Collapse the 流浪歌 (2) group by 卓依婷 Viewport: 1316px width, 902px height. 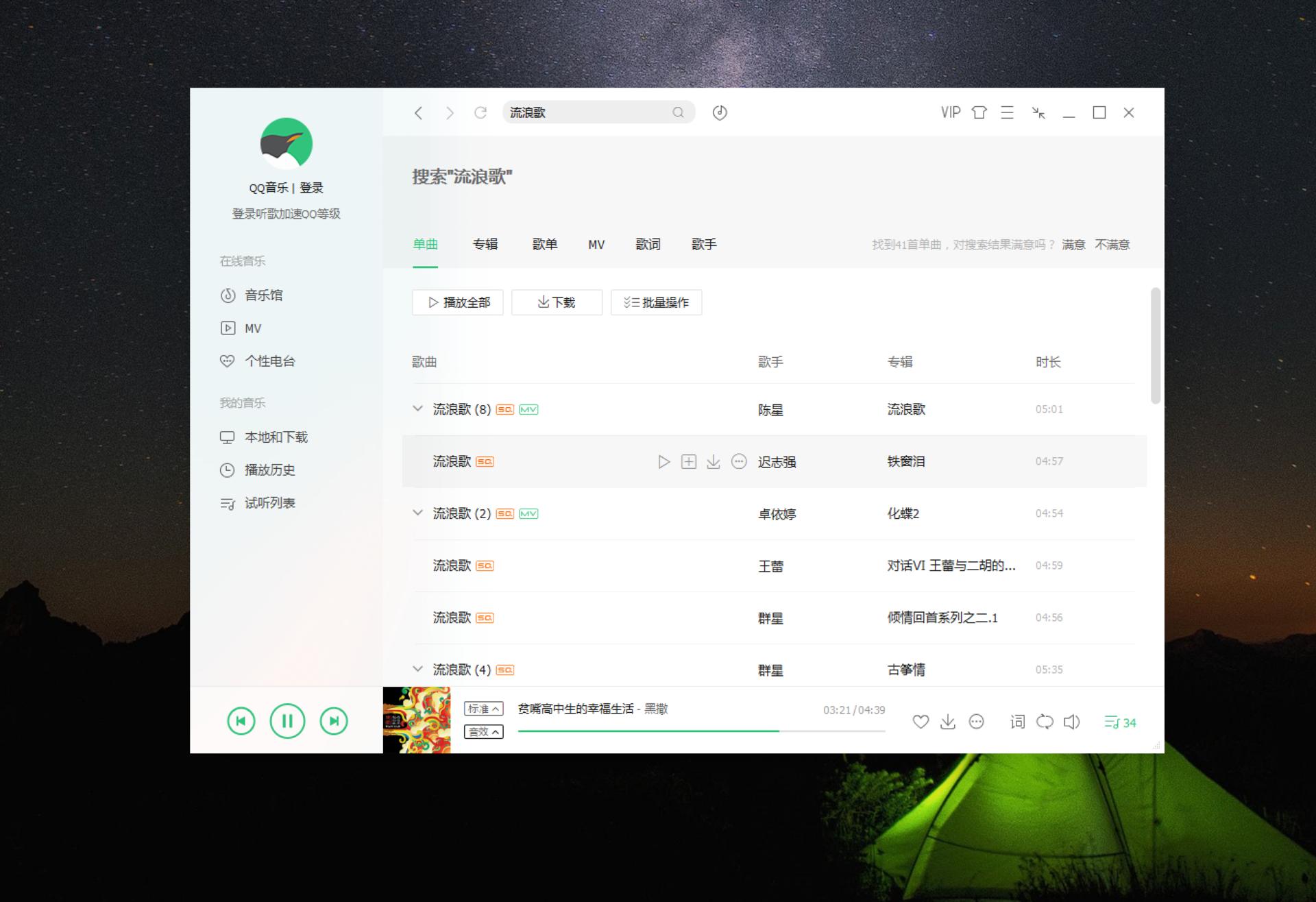[x=417, y=512]
